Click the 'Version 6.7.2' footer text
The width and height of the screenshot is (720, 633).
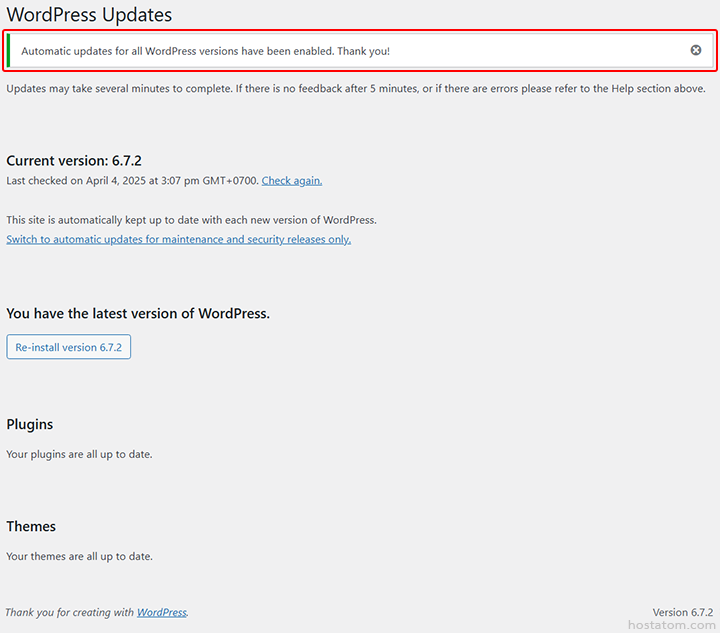click(x=682, y=612)
